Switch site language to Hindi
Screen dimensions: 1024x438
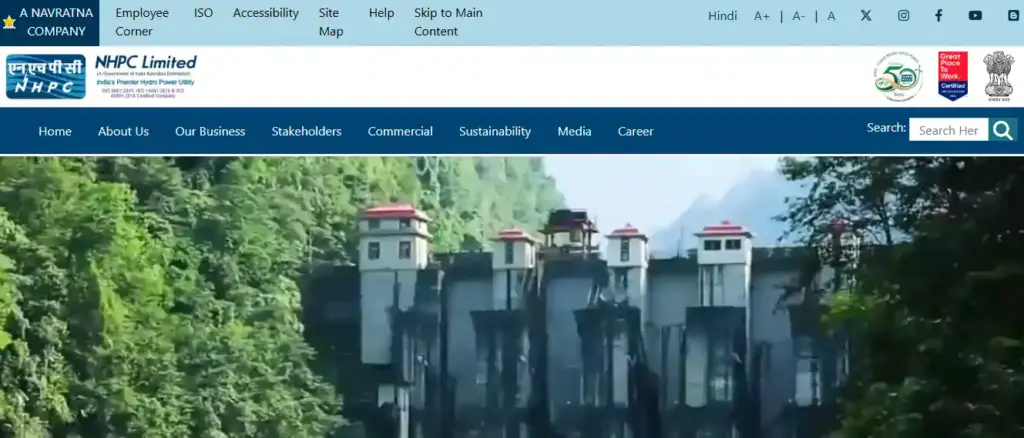pyautogui.click(x=722, y=15)
